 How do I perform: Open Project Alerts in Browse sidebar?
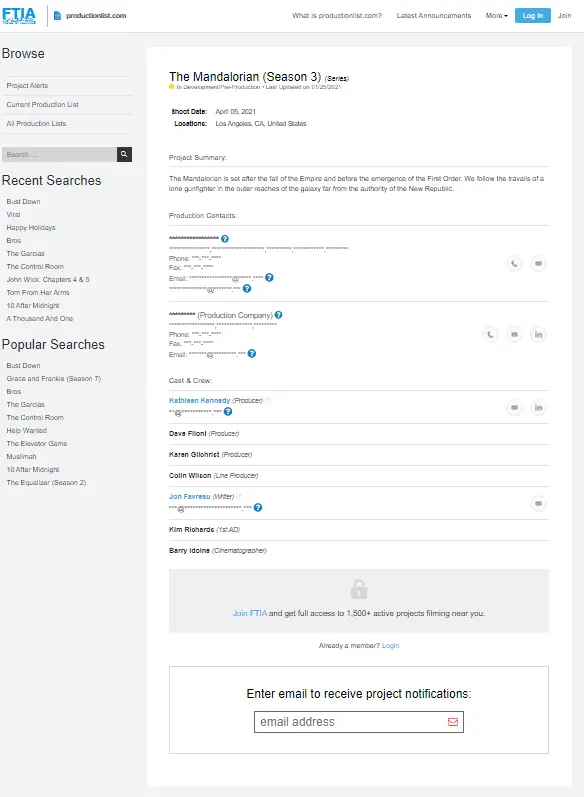[27, 86]
